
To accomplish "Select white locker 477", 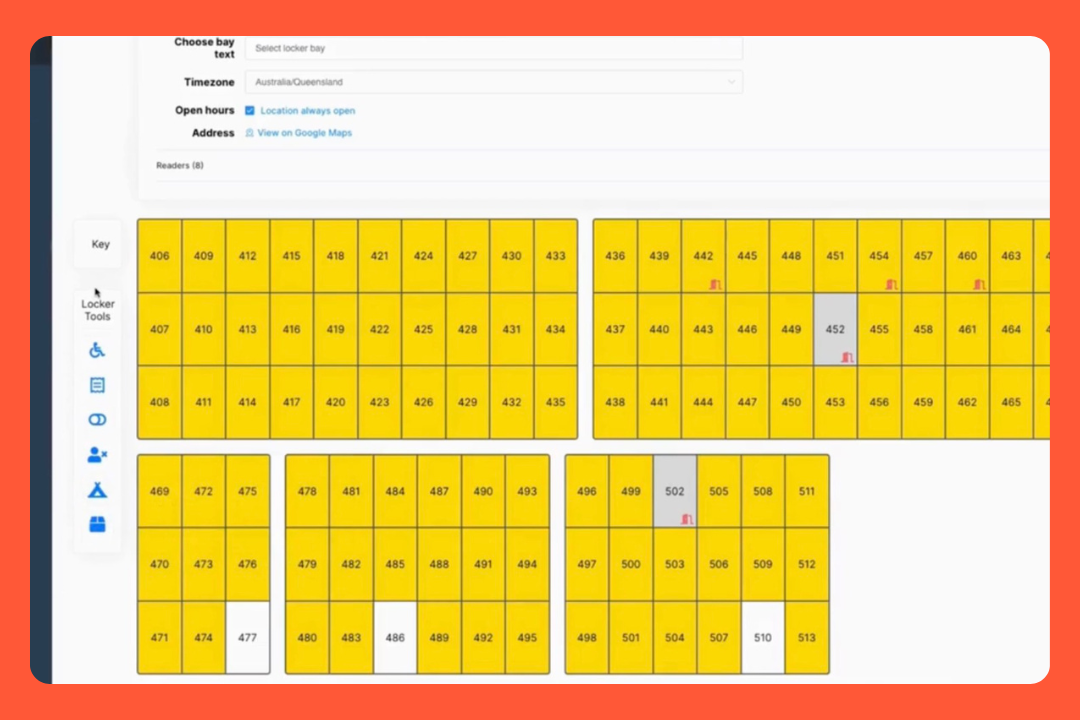I will click(x=247, y=637).
